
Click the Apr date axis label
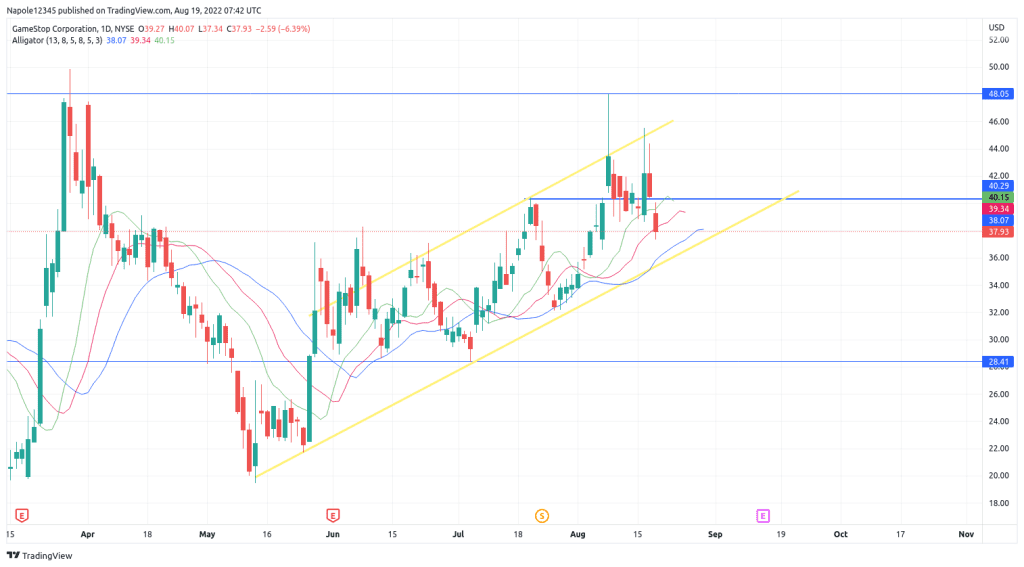click(x=88, y=534)
